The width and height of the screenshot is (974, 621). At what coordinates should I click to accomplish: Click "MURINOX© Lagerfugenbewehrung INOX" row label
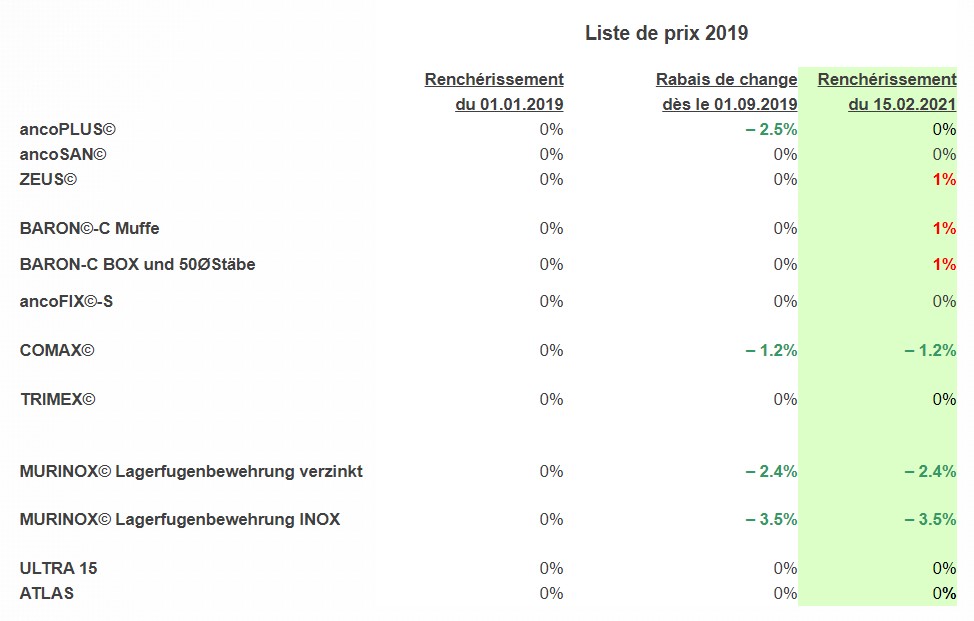tap(180, 519)
